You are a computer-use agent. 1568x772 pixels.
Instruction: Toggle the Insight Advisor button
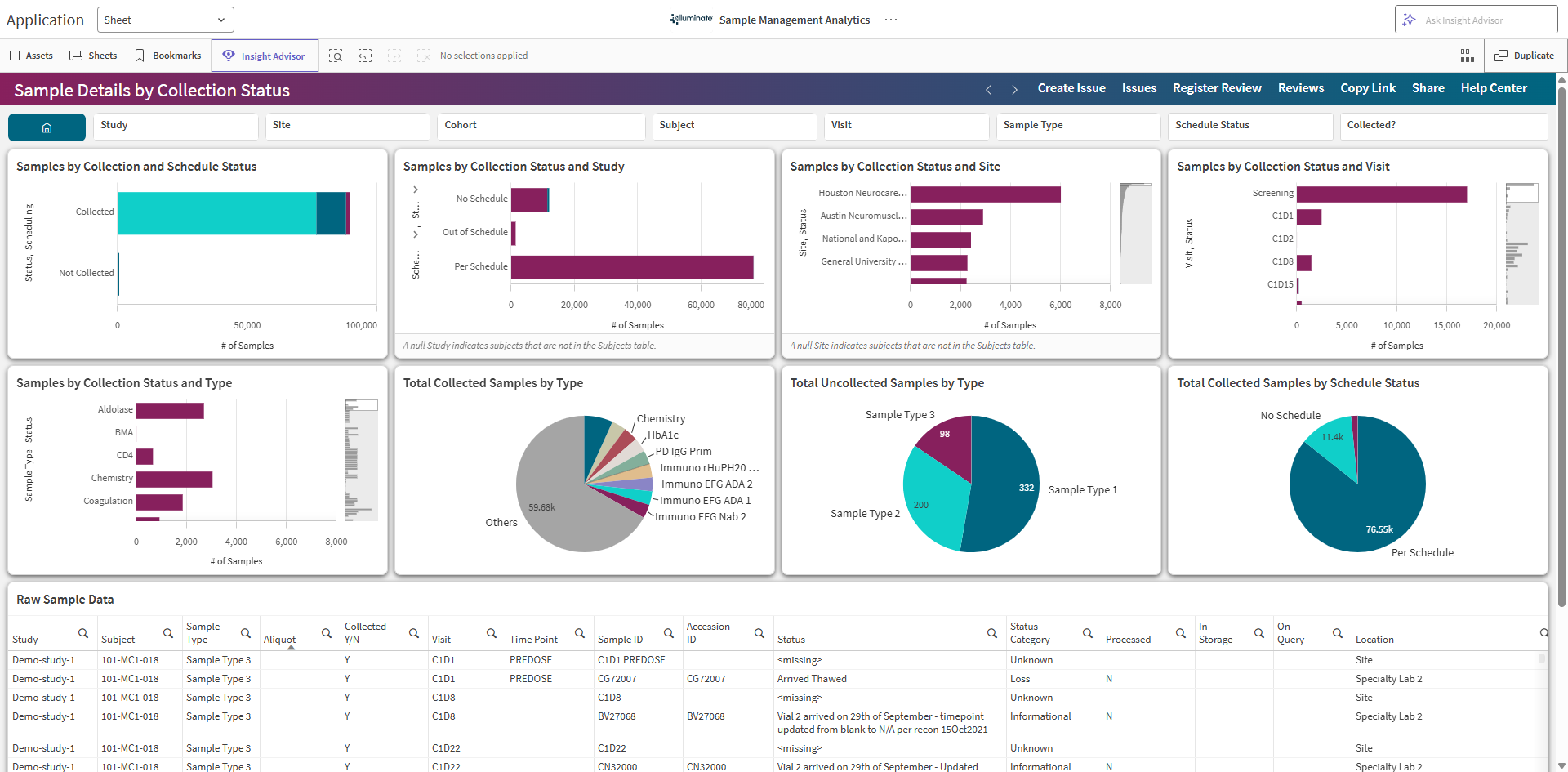click(265, 56)
